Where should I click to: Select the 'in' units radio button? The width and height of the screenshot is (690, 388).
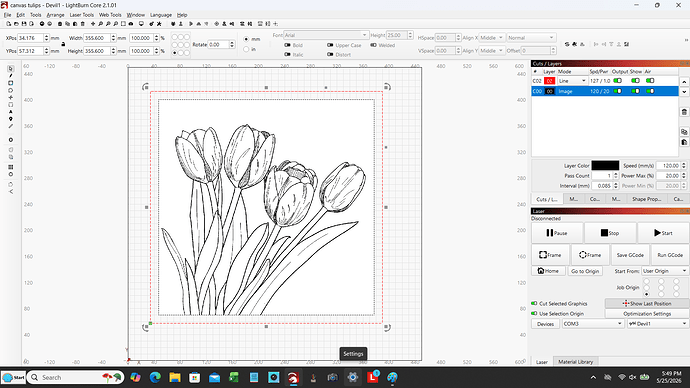click(x=246, y=49)
